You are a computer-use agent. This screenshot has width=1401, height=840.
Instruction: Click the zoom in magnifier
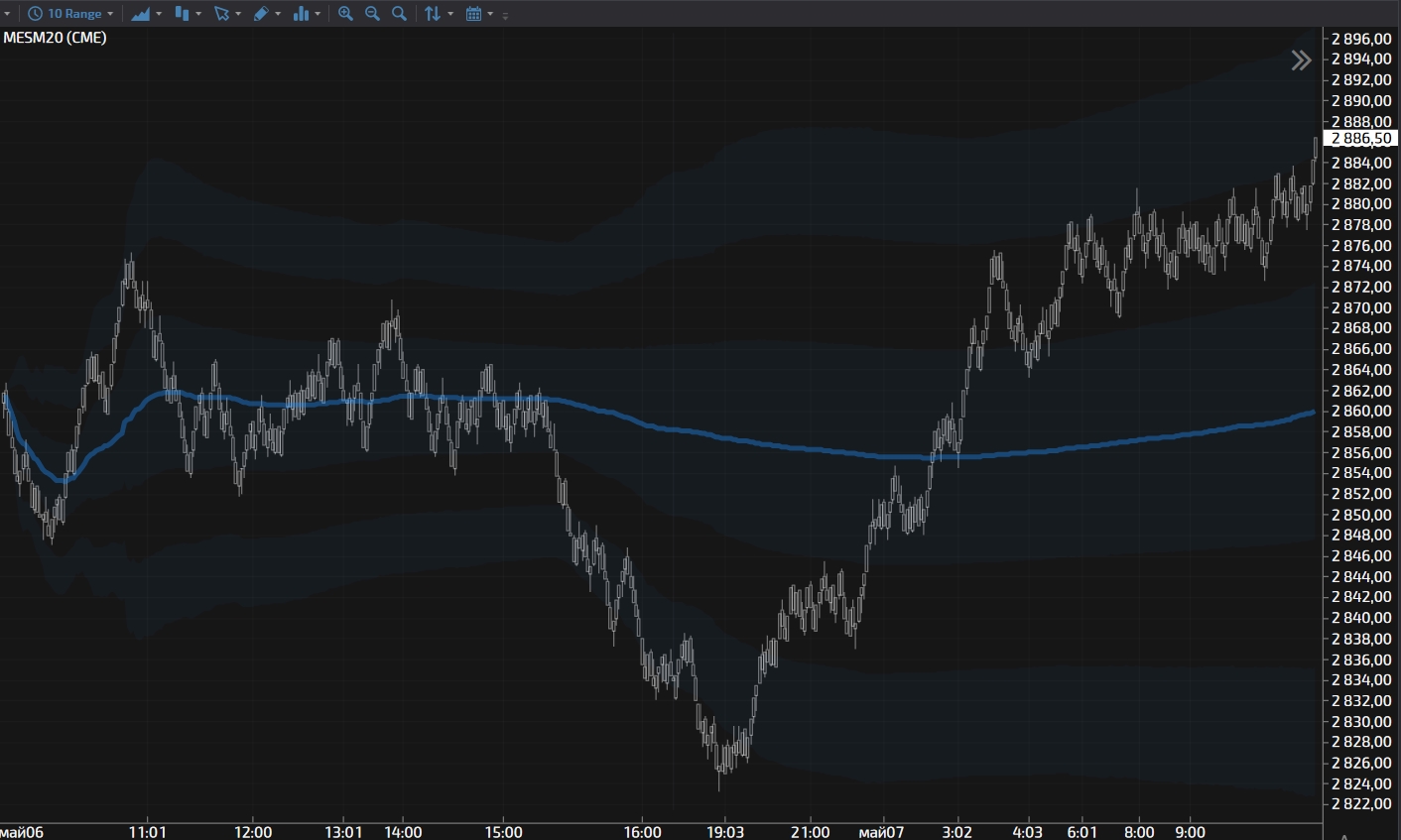(345, 14)
